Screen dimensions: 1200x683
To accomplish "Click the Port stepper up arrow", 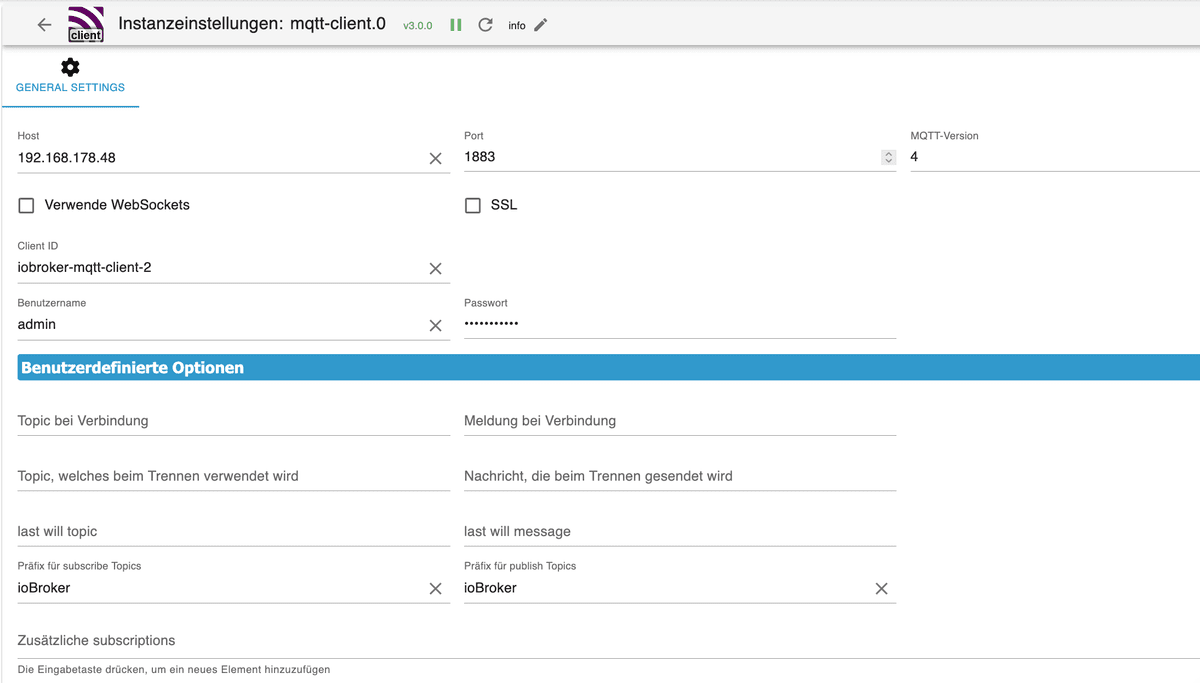I will coord(888,152).
